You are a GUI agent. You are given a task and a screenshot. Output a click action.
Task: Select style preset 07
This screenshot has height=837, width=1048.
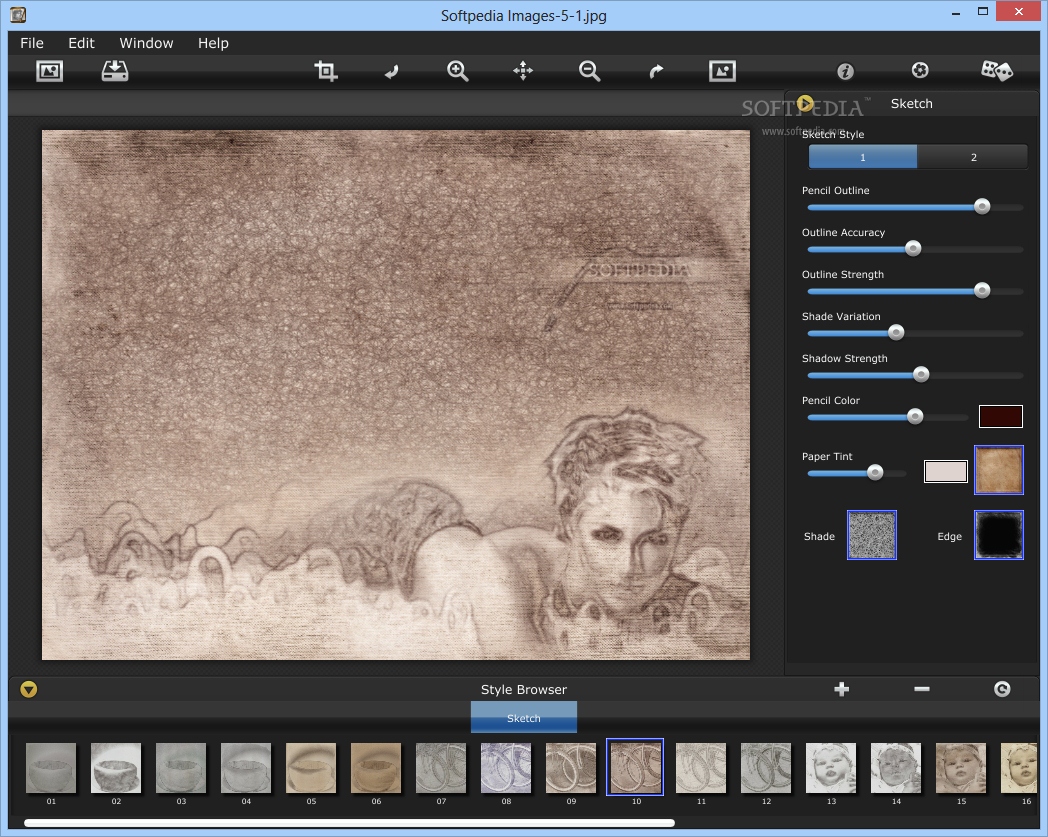440,767
